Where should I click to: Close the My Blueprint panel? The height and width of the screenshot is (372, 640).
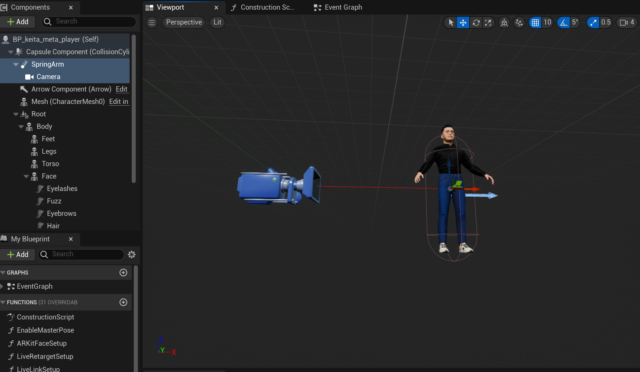pyautogui.click(x=71, y=239)
